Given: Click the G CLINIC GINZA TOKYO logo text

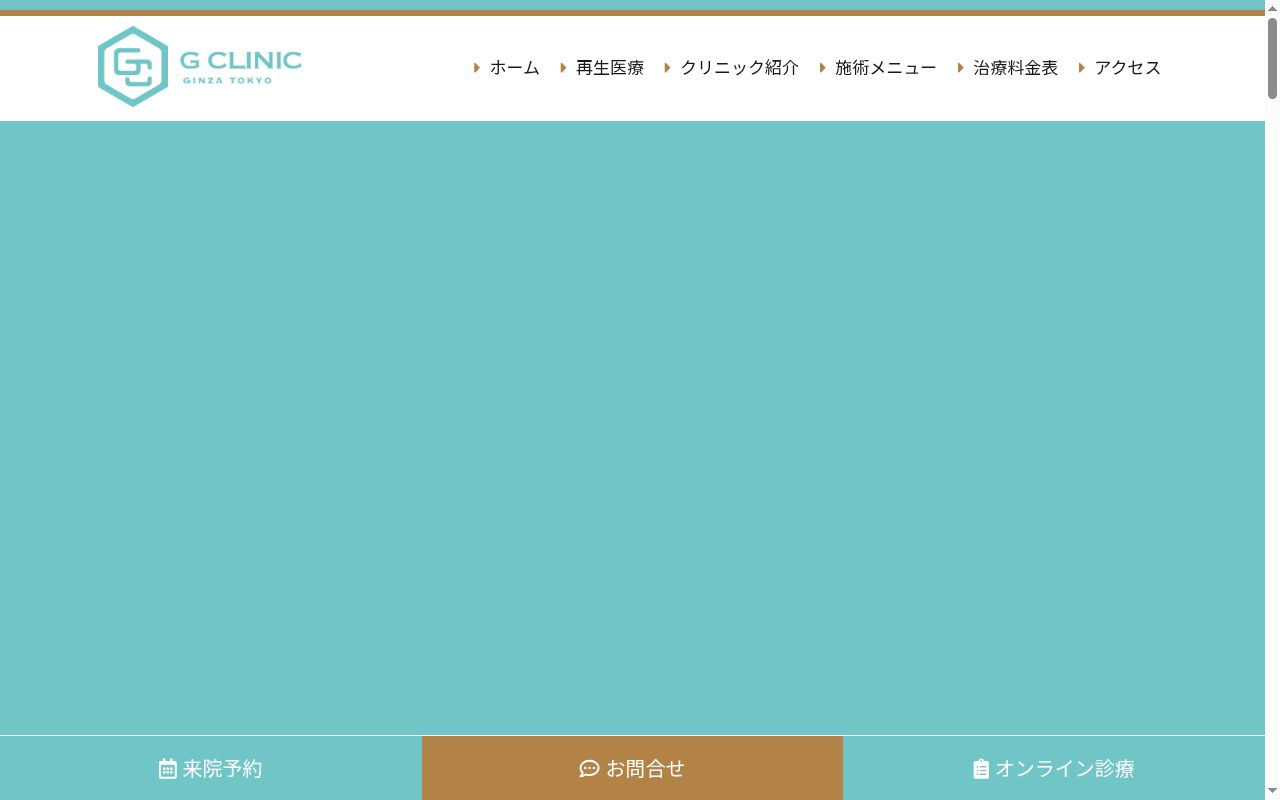Looking at the screenshot, I should tap(241, 66).
